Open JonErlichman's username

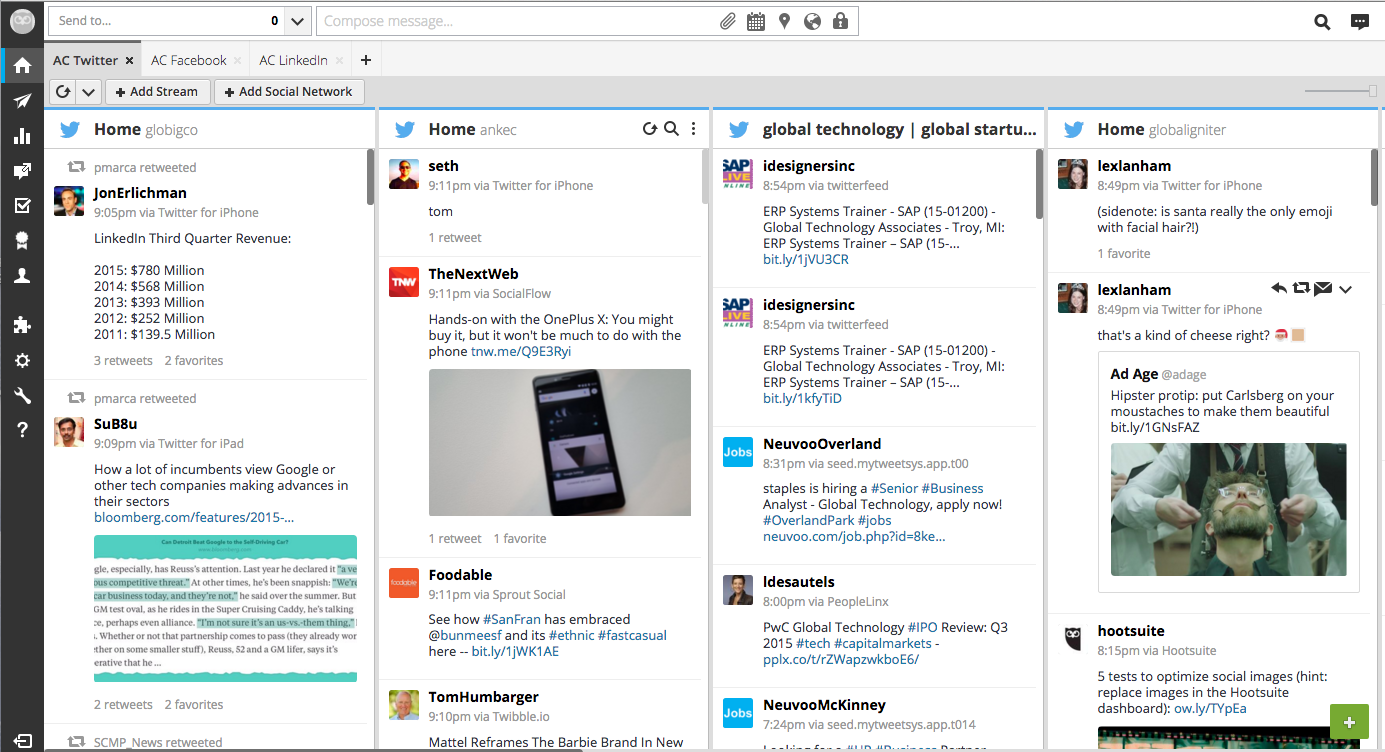140,193
